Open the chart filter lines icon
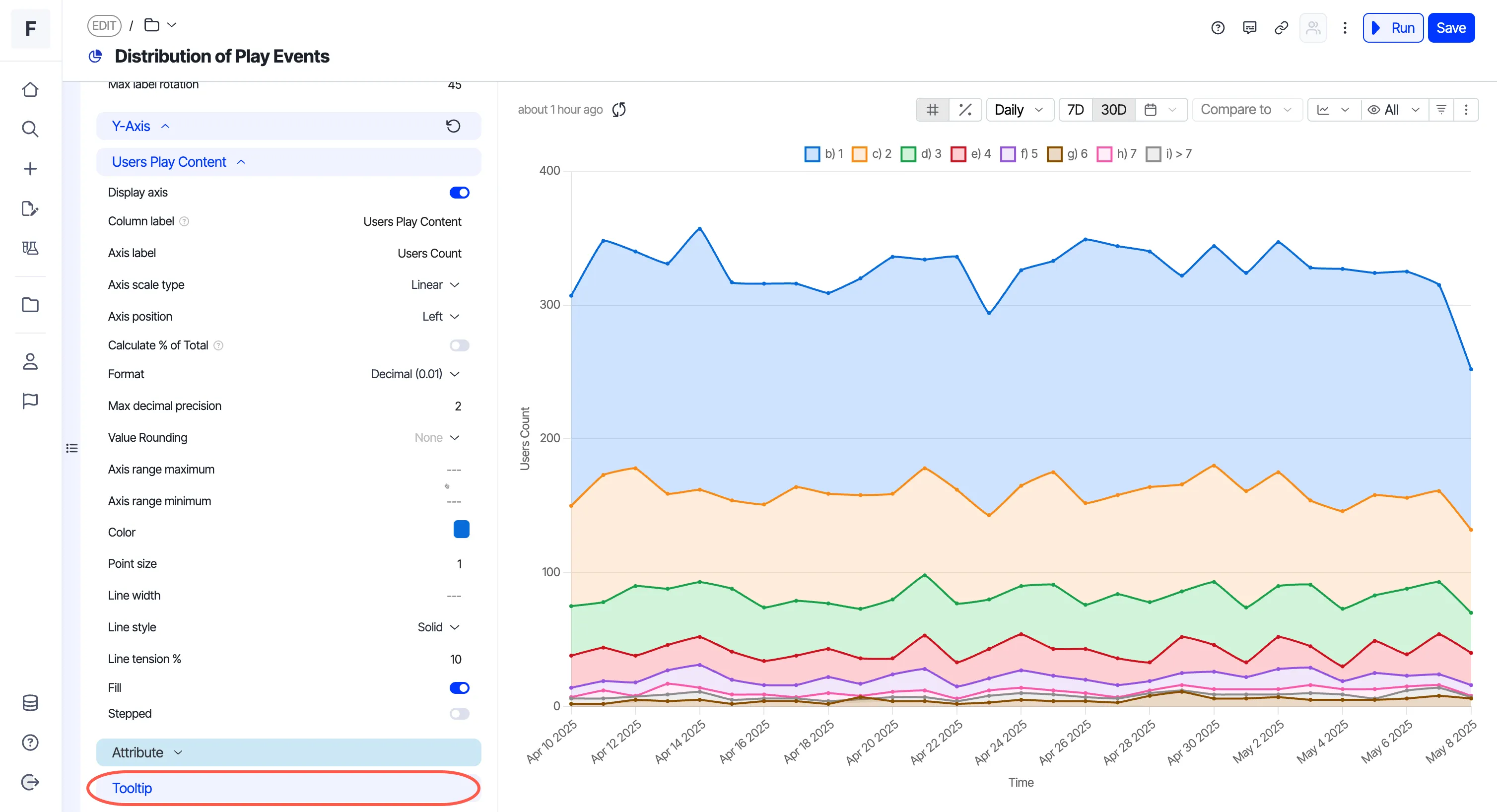 pyautogui.click(x=1441, y=109)
